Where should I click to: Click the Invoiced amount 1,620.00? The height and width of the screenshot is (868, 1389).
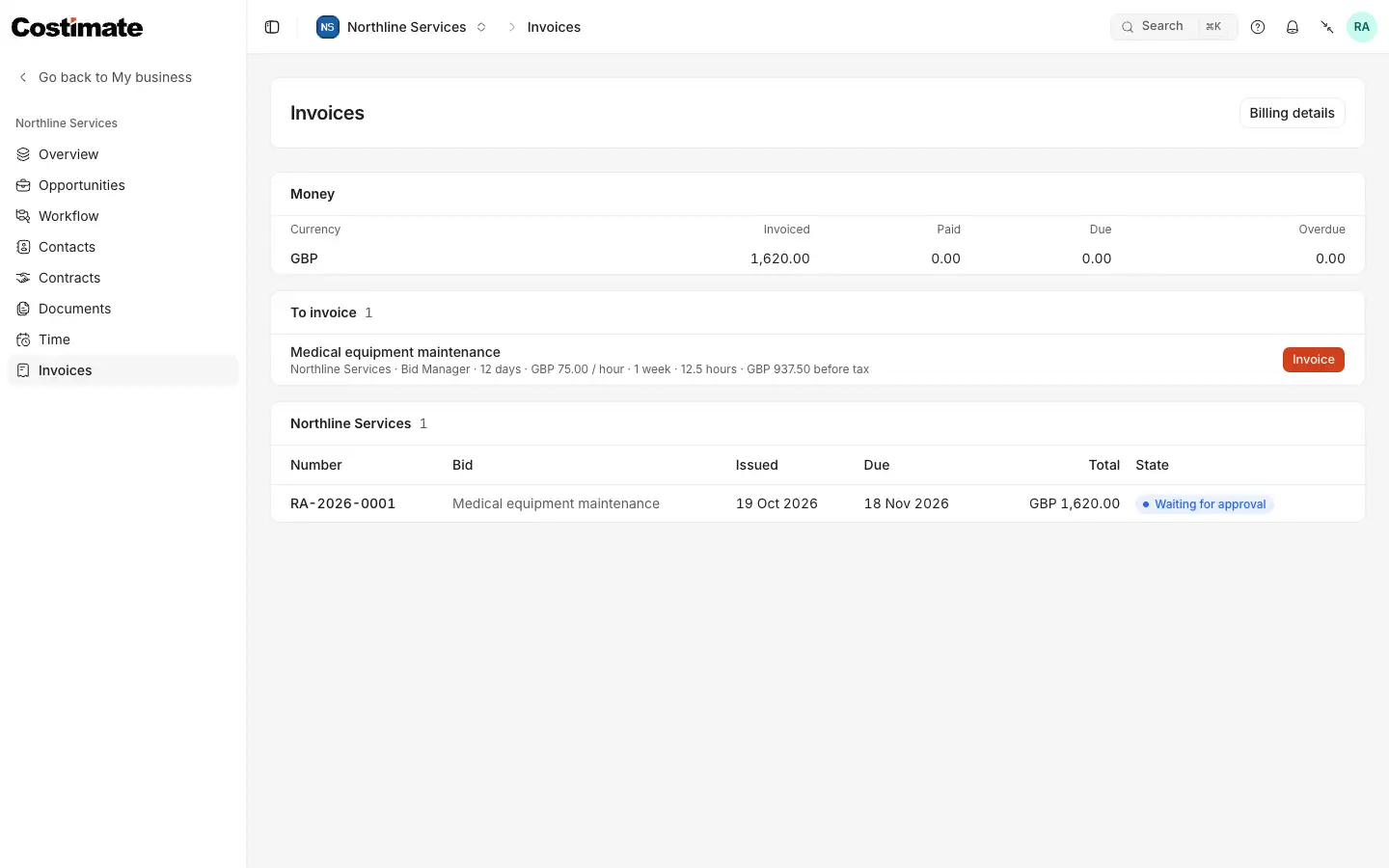click(780, 258)
